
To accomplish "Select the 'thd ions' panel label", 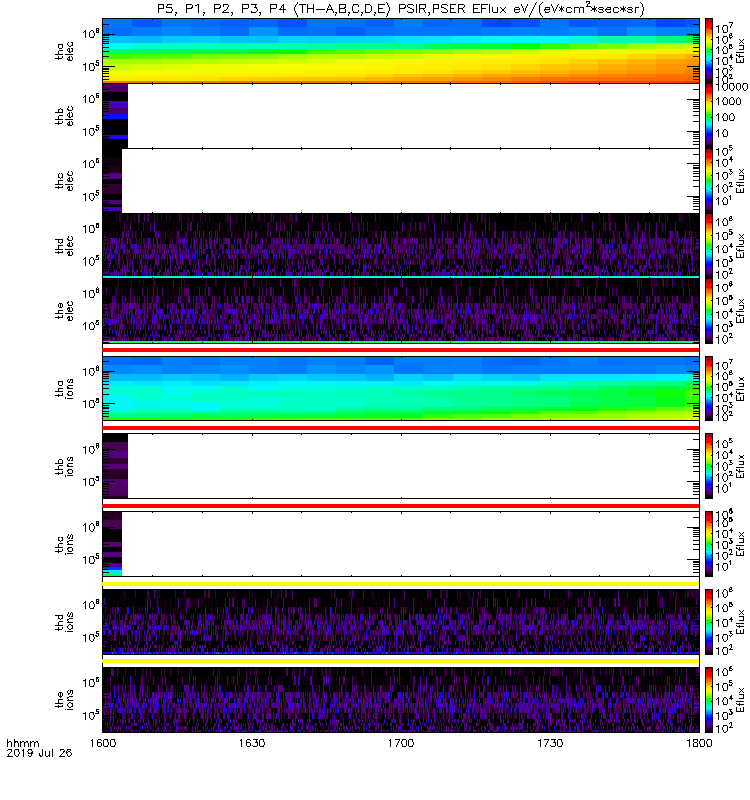I will (x=64, y=622).
